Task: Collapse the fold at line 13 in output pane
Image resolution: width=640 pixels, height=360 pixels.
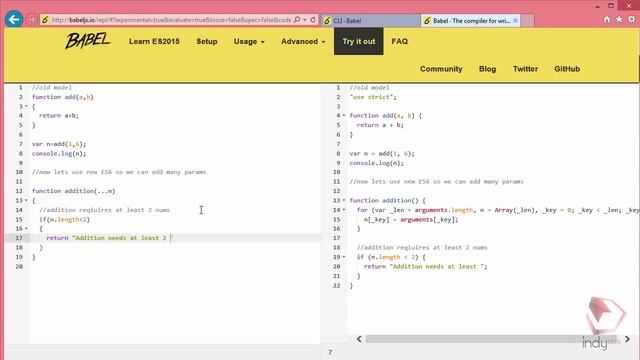Action: click(344, 200)
